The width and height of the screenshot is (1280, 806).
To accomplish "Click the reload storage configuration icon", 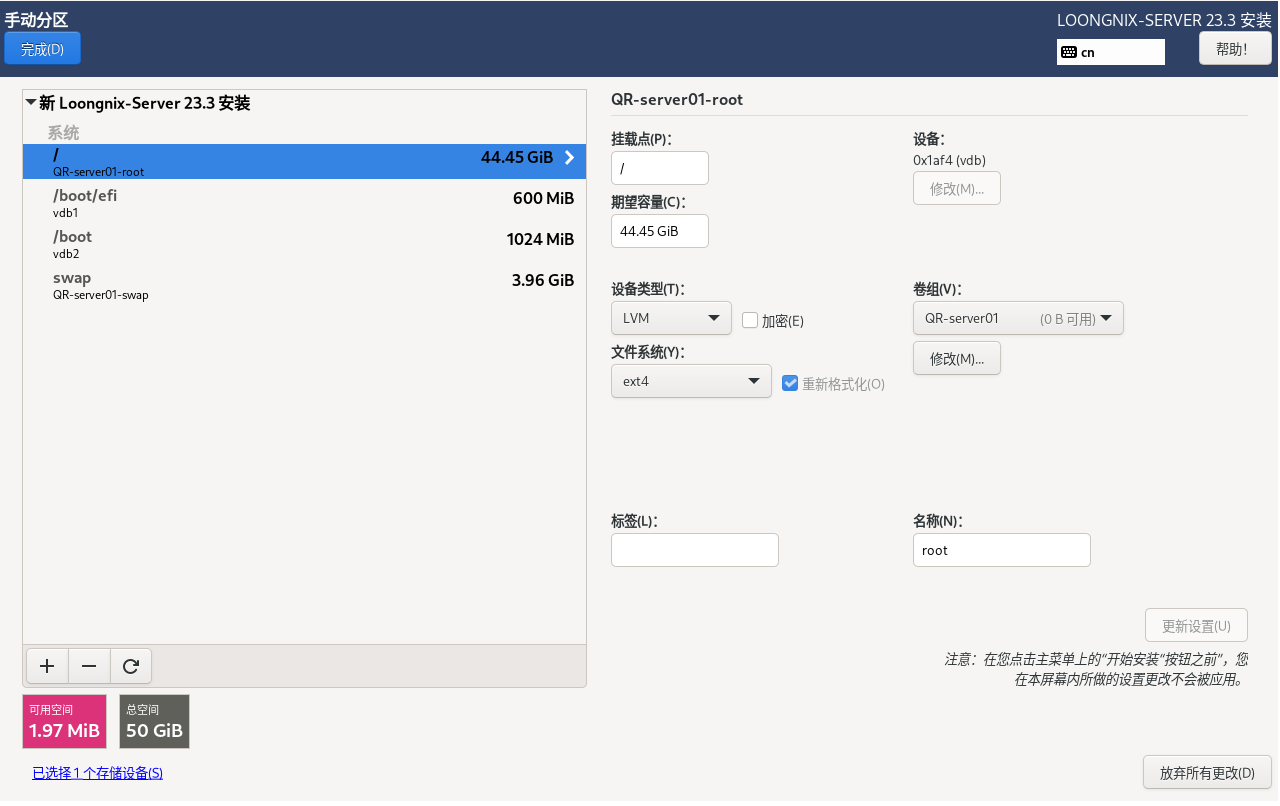I will coord(131,666).
